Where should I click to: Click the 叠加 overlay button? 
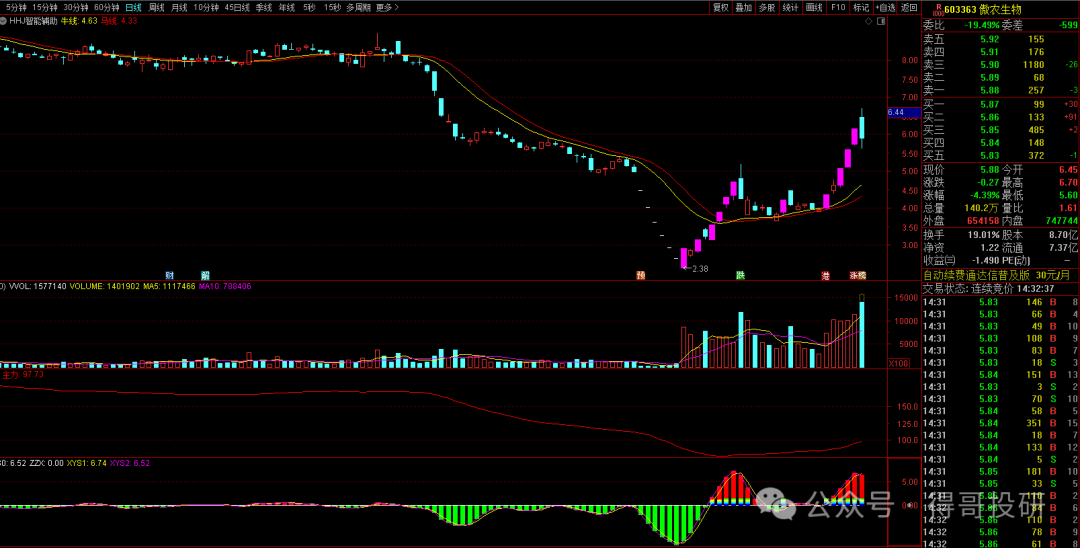[x=744, y=8]
